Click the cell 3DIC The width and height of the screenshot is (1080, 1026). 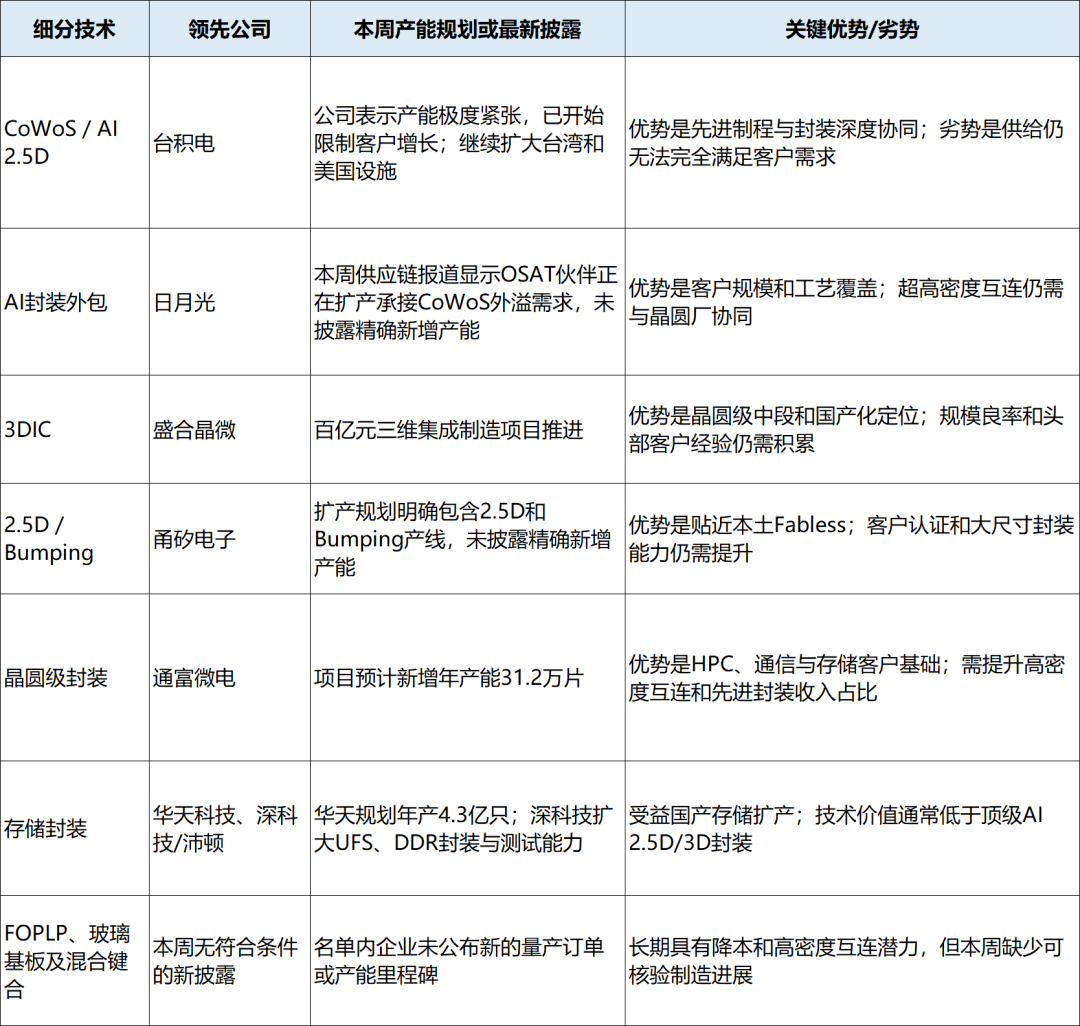pyautogui.click(x=74, y=429)
